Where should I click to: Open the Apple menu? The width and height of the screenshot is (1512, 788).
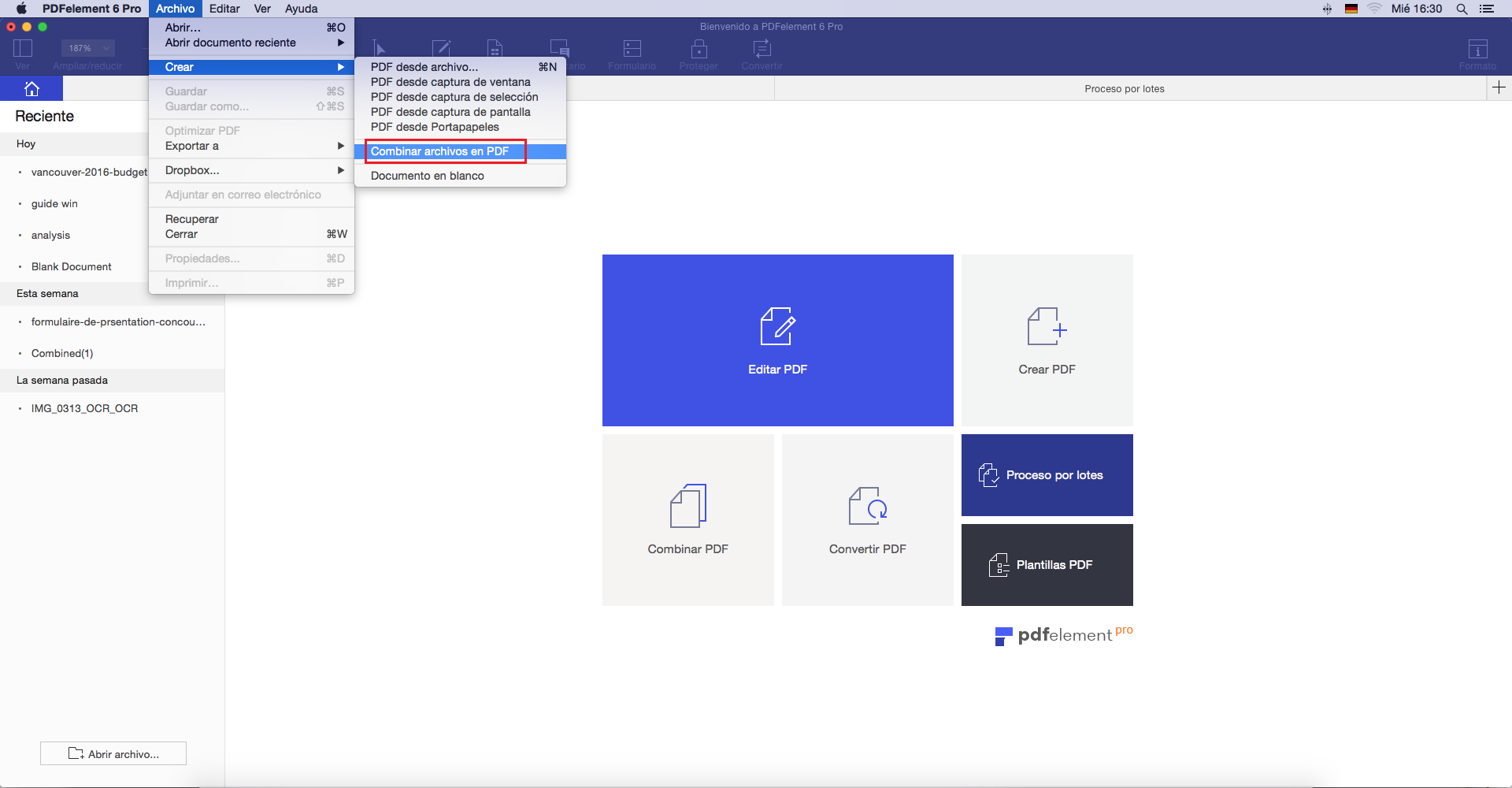click(x=21, y=9)
